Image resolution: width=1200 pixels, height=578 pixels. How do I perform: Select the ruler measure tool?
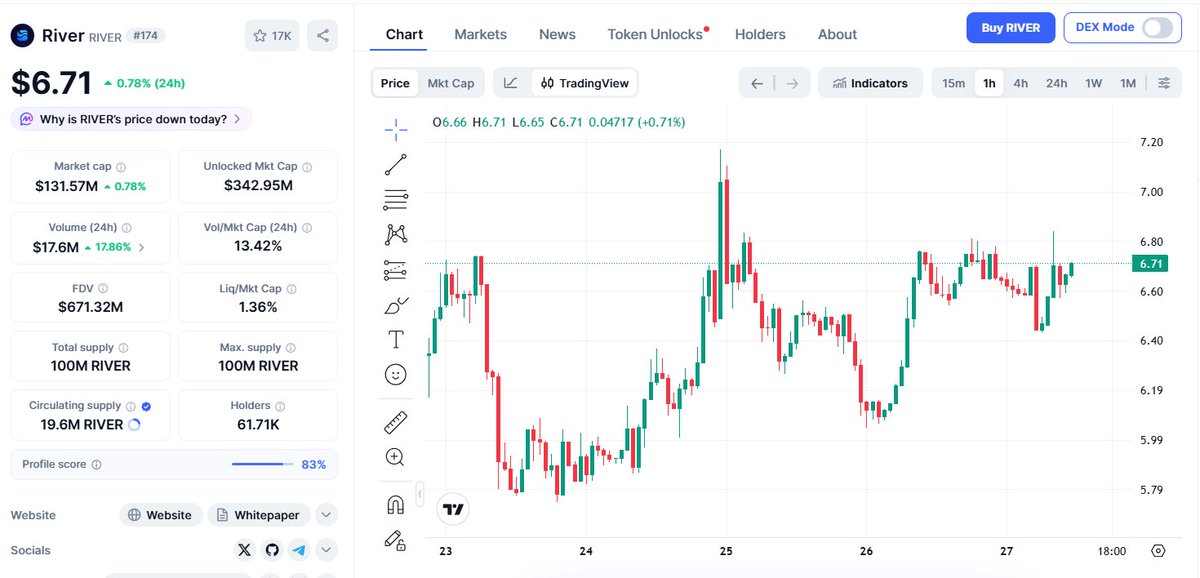tap(396, 422)
